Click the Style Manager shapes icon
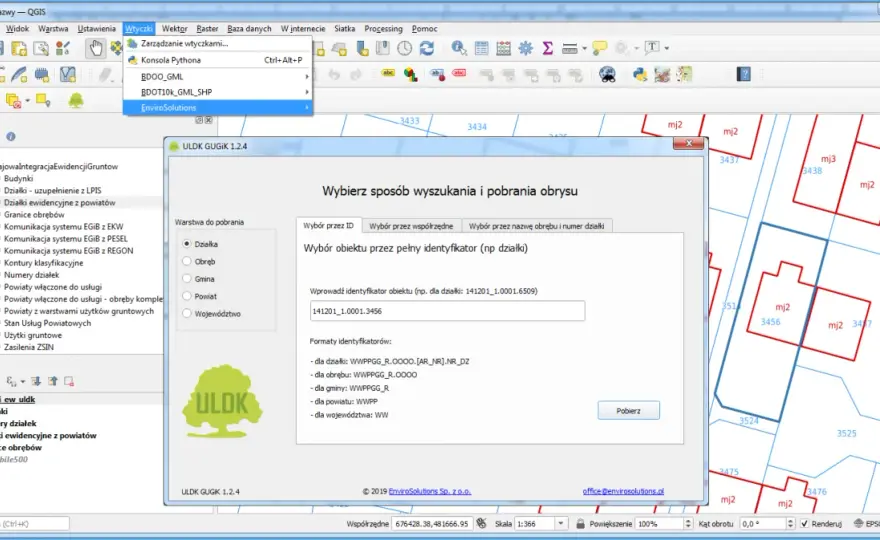Image resolution: width=880 pixels, height=540 pixels. click(x=63, y=48)
